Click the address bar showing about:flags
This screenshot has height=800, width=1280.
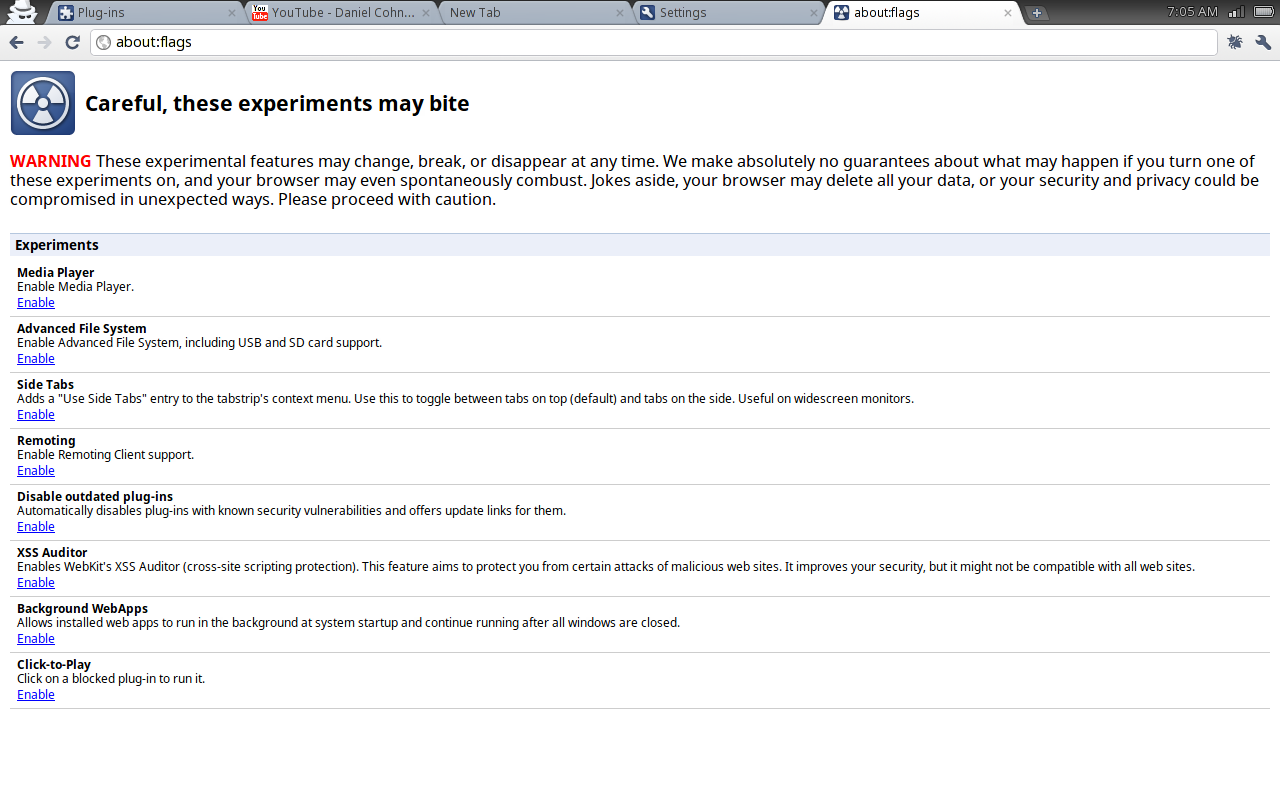[x=650, y=42]
